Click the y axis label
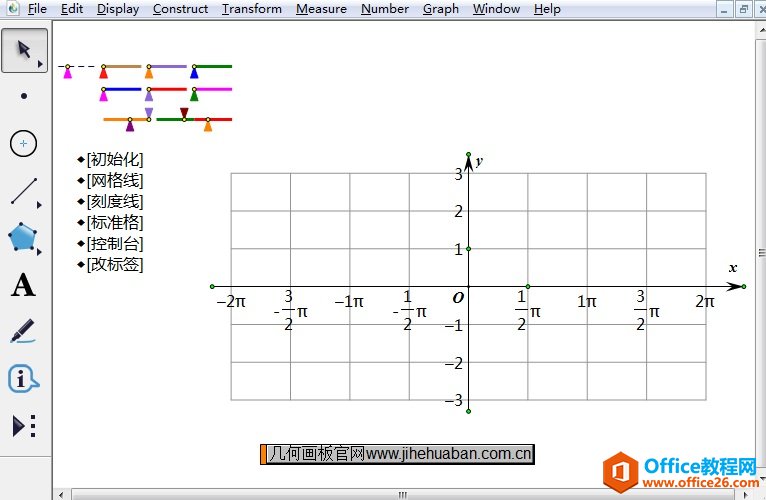 479,161
